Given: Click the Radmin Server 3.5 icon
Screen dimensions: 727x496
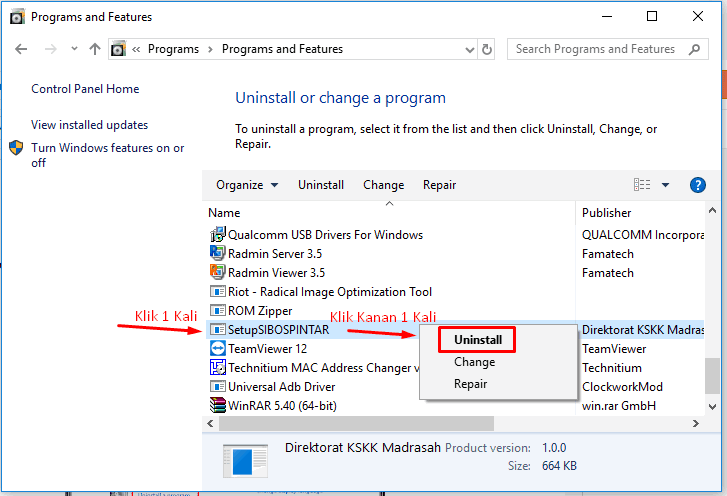Looking at the screenshot, I should click(x=217, y=253).
